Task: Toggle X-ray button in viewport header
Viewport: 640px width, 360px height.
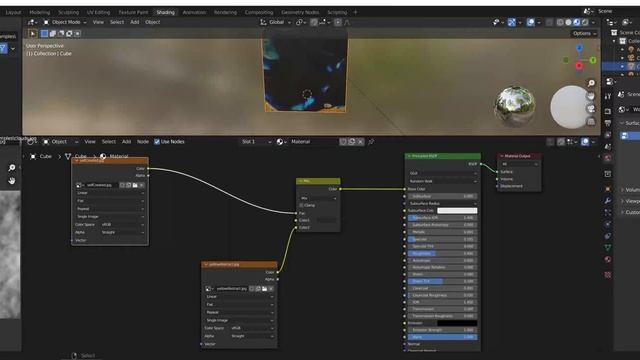Action: 549,22
